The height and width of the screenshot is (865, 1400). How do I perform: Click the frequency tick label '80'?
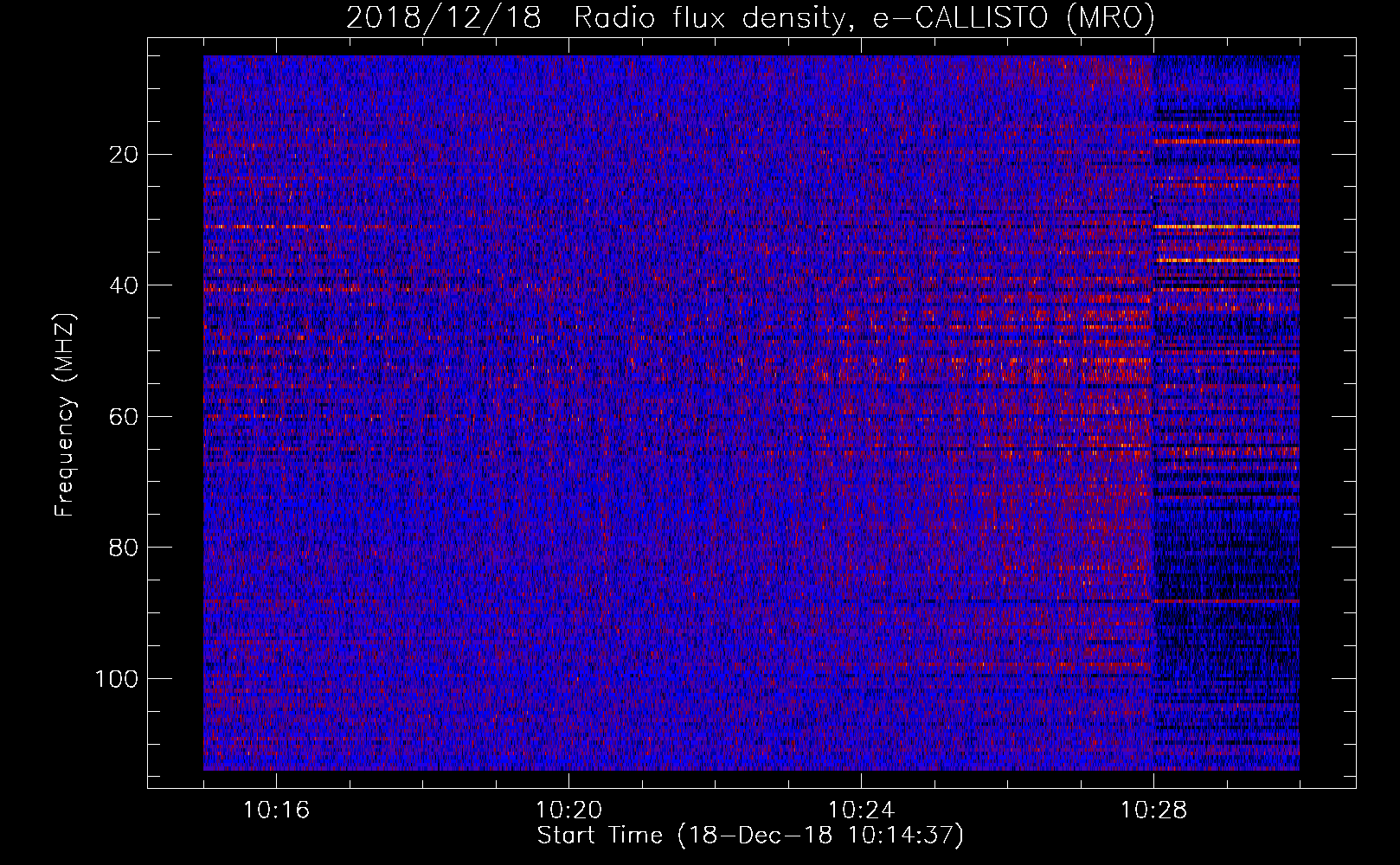[x=125, y=548]
